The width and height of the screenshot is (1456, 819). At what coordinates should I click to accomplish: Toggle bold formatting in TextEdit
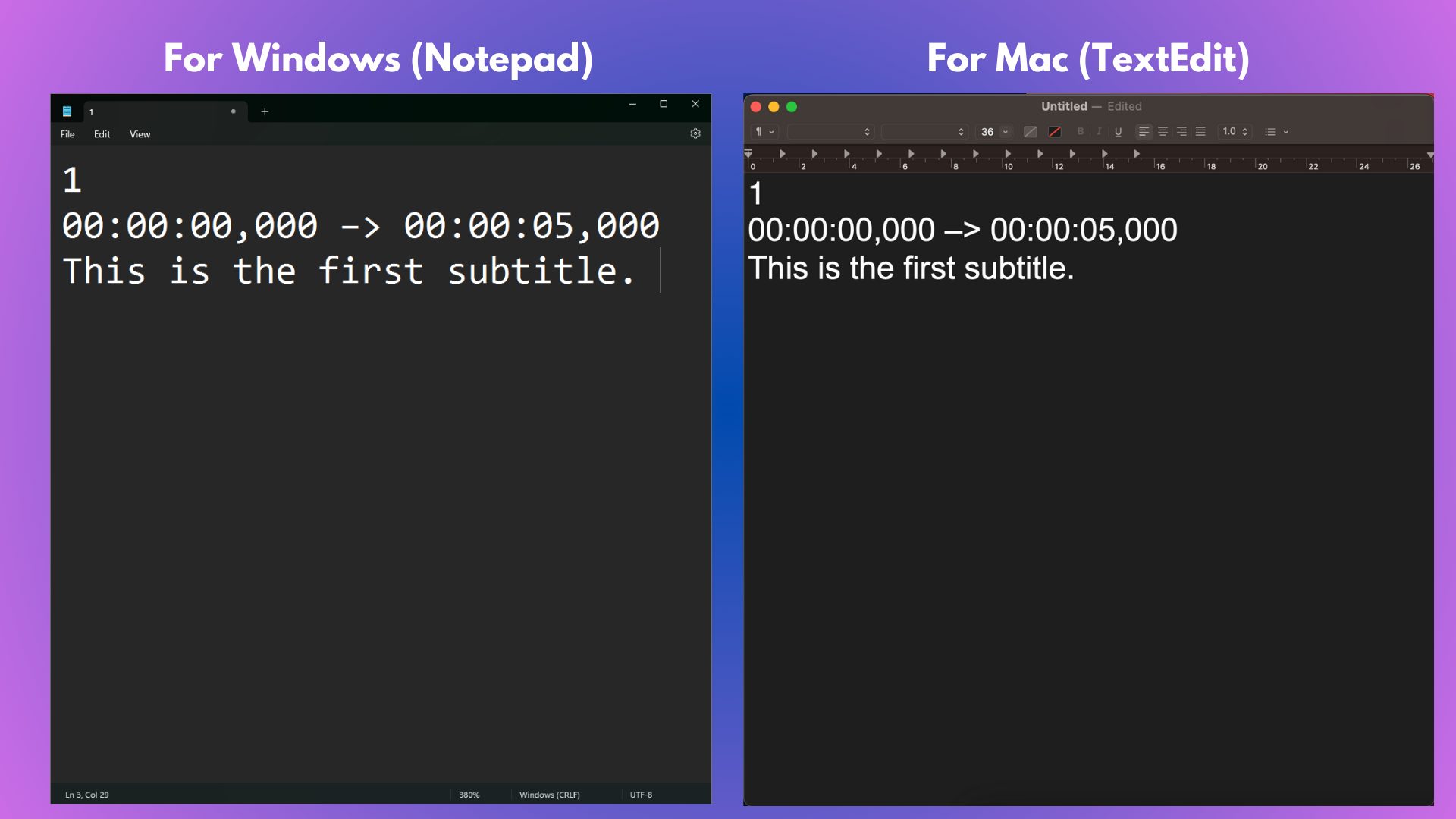point(1081,132)
